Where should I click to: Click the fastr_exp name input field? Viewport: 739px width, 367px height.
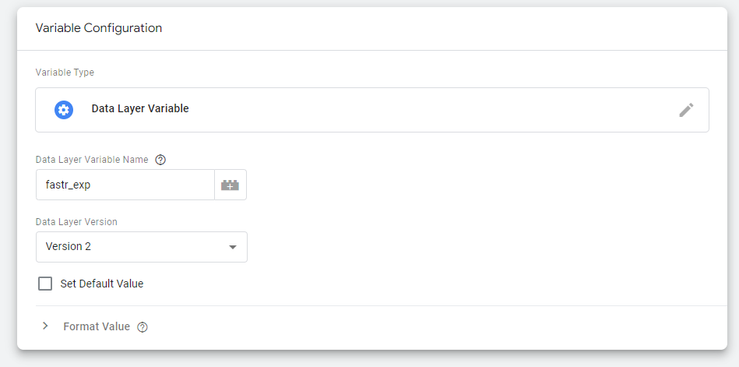coord(125,185)
